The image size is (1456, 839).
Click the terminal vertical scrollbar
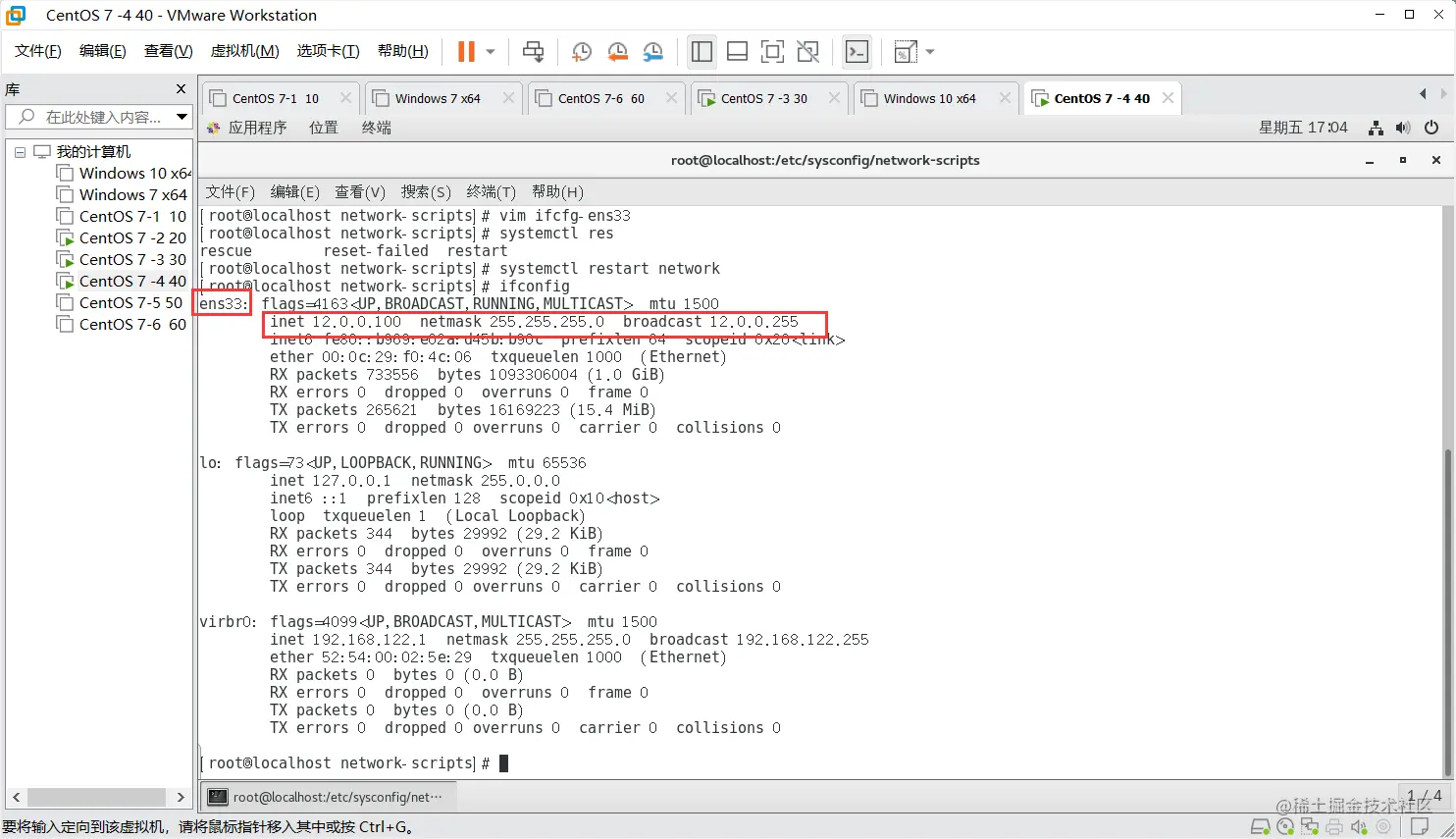click(x=1448, y=612)
